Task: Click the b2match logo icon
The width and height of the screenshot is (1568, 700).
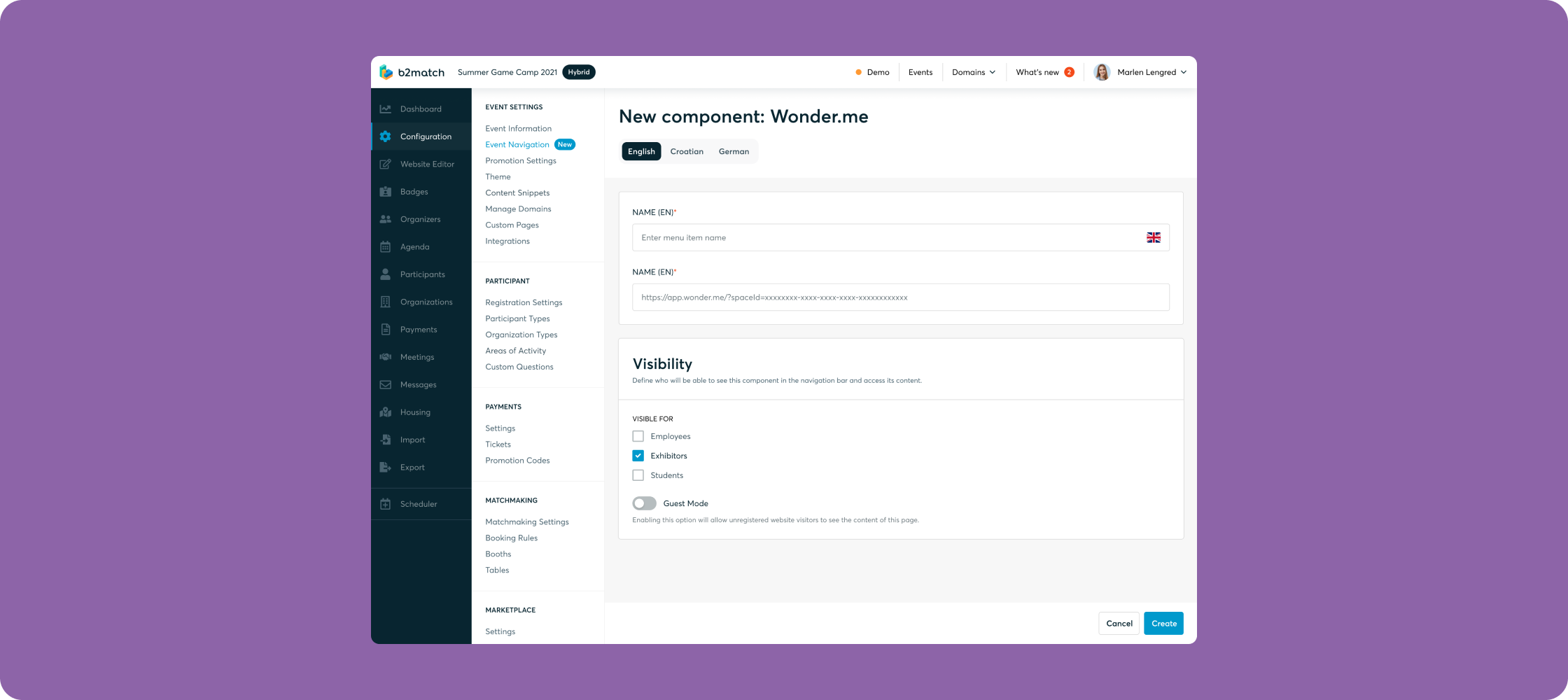Action: tap(386, 72)
